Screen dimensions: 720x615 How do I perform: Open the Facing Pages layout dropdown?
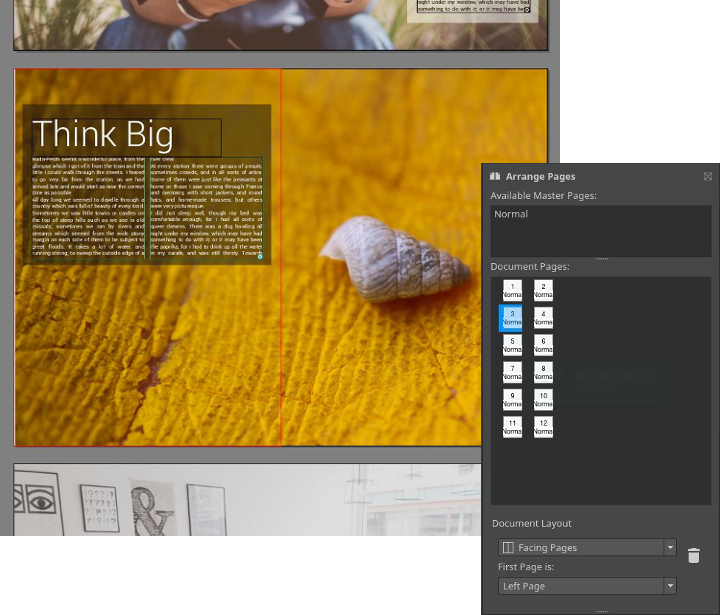pyautogui.click(x=587, y=548)
